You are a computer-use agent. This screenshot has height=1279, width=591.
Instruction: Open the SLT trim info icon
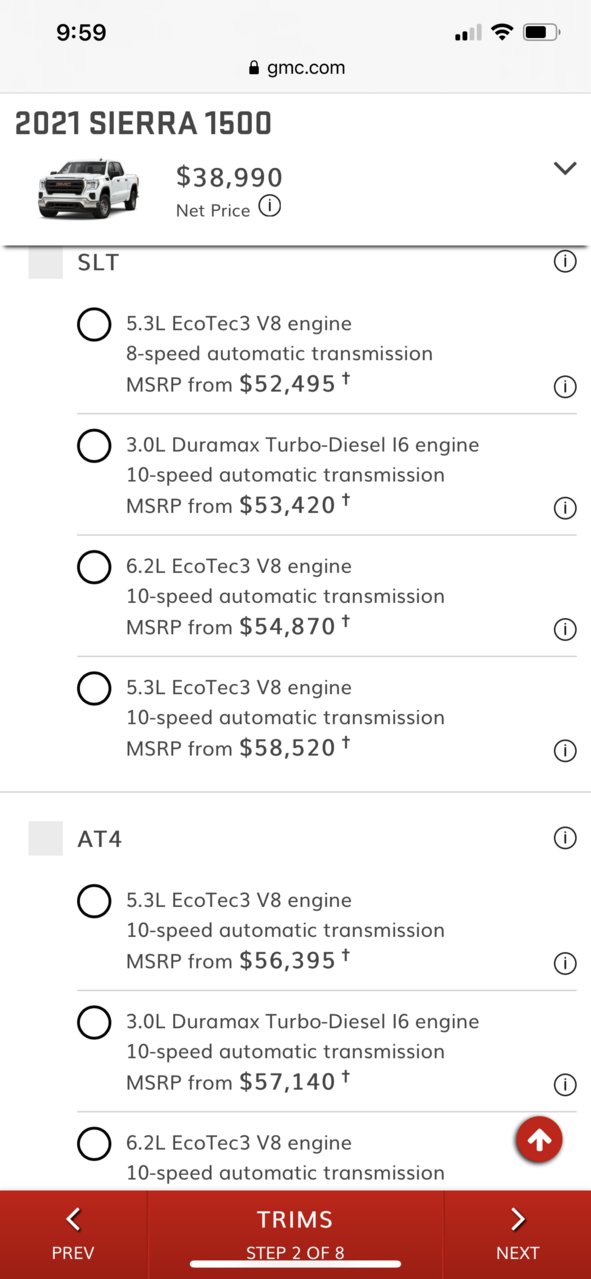[x=565, y=262]
